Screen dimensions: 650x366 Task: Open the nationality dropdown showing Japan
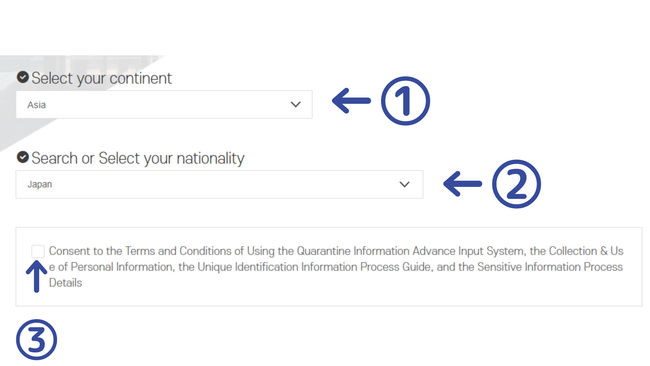(219, 184)
